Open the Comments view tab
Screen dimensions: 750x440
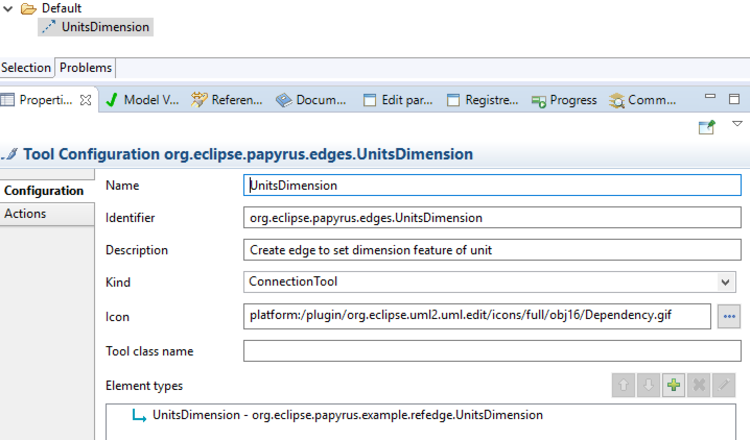[643, 99]
